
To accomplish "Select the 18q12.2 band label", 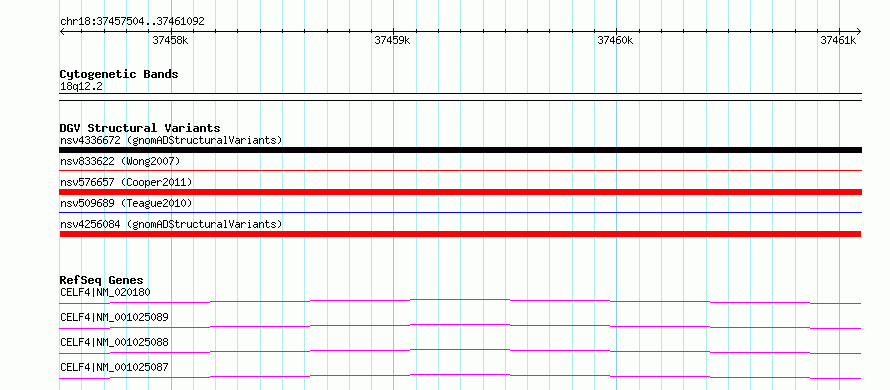I will pos(82,87).
